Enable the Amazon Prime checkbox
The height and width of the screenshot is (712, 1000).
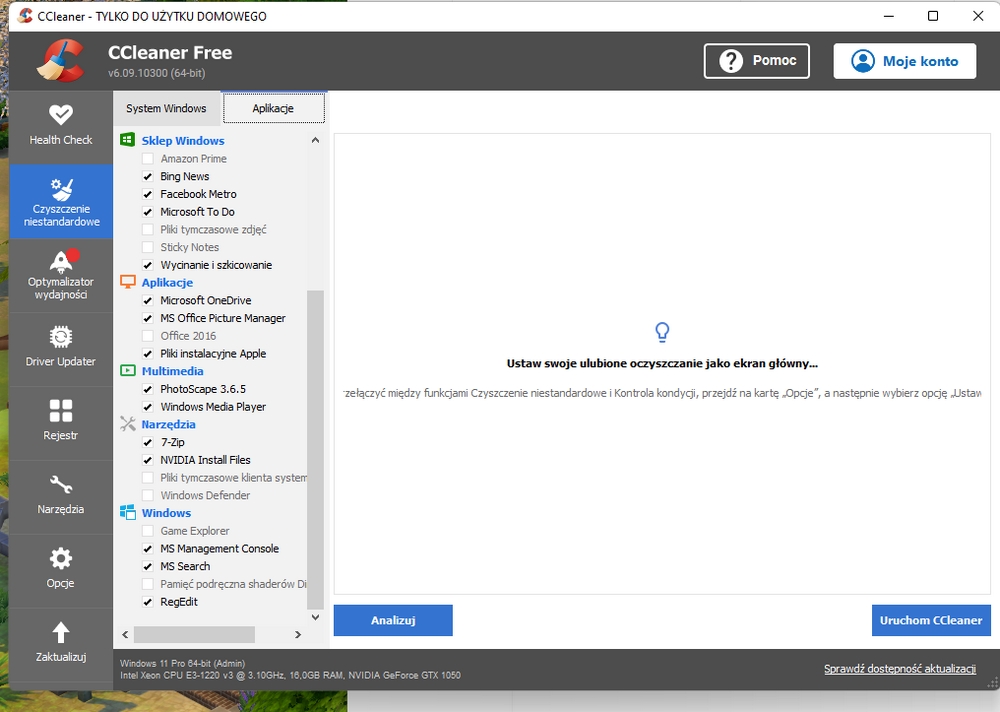[148, 158]
